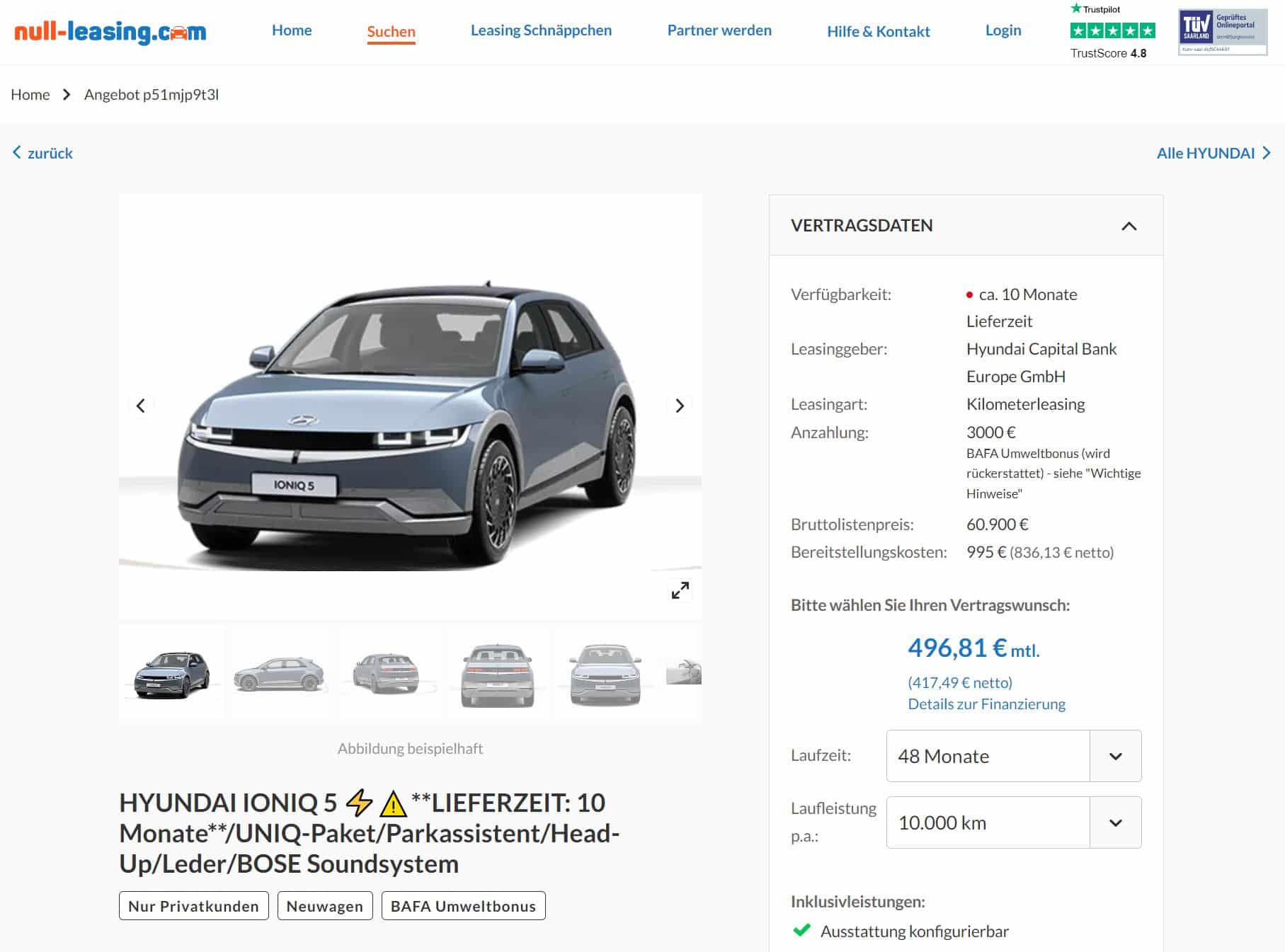Open the TÜV Saarland certificate badge
The height and width of the screenshot is (952, 1285).
tap(1223, 32)
